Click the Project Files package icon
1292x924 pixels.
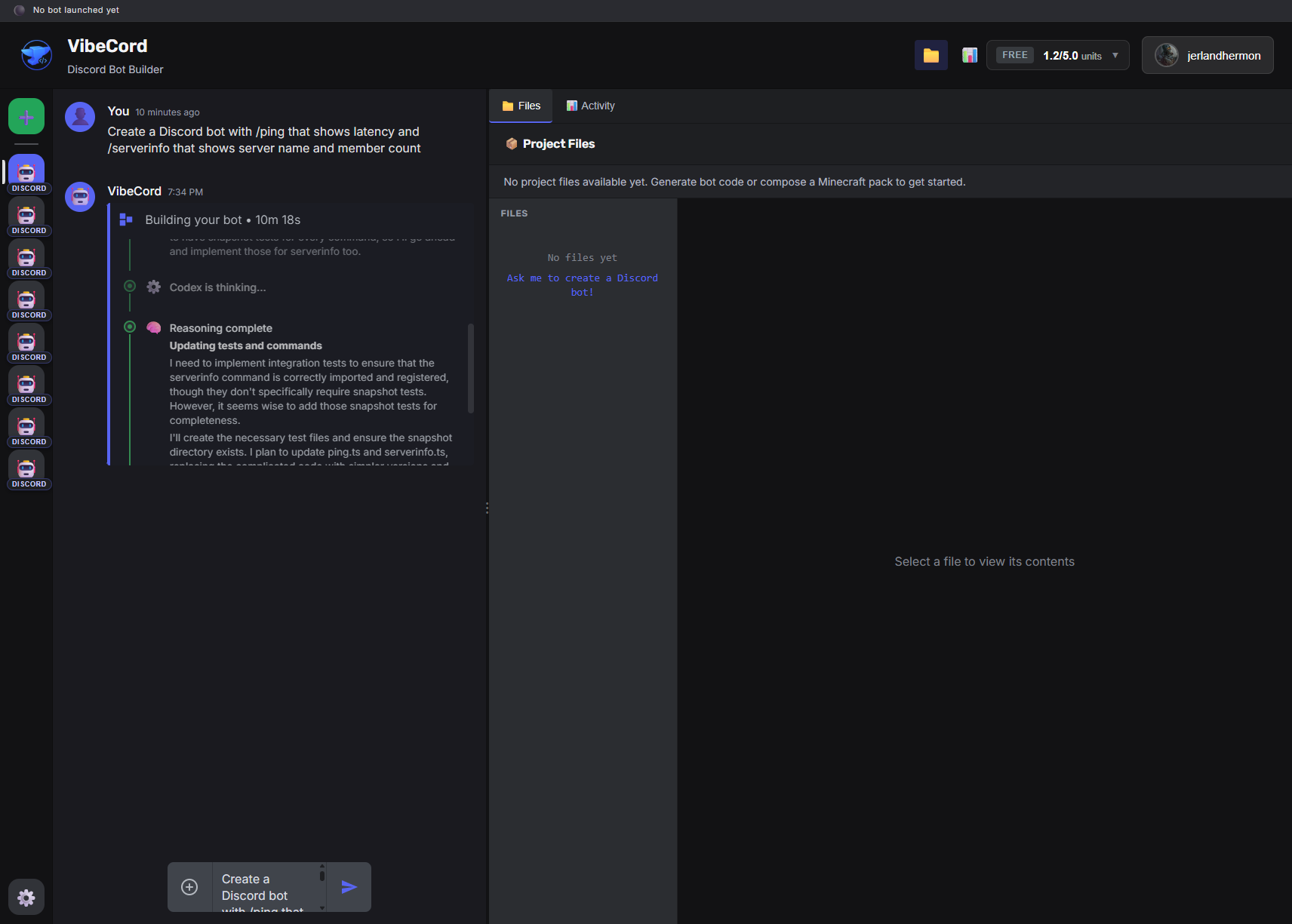[512, 143]
